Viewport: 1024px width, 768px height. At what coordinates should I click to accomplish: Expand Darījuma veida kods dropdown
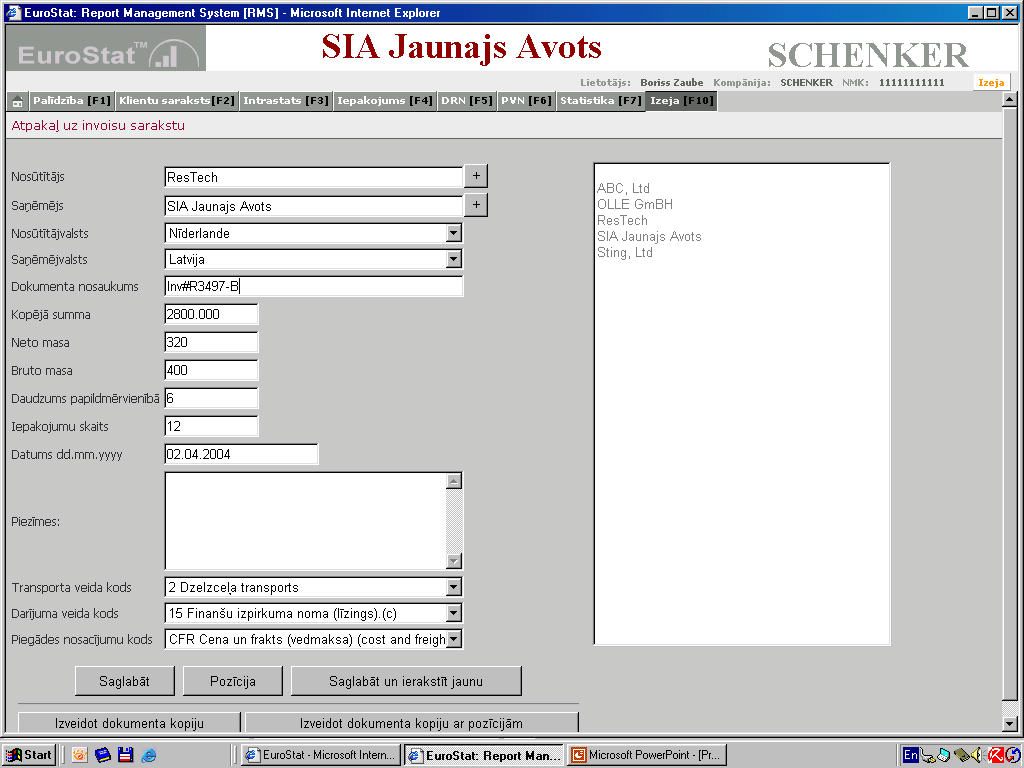[x=453, y=613]
